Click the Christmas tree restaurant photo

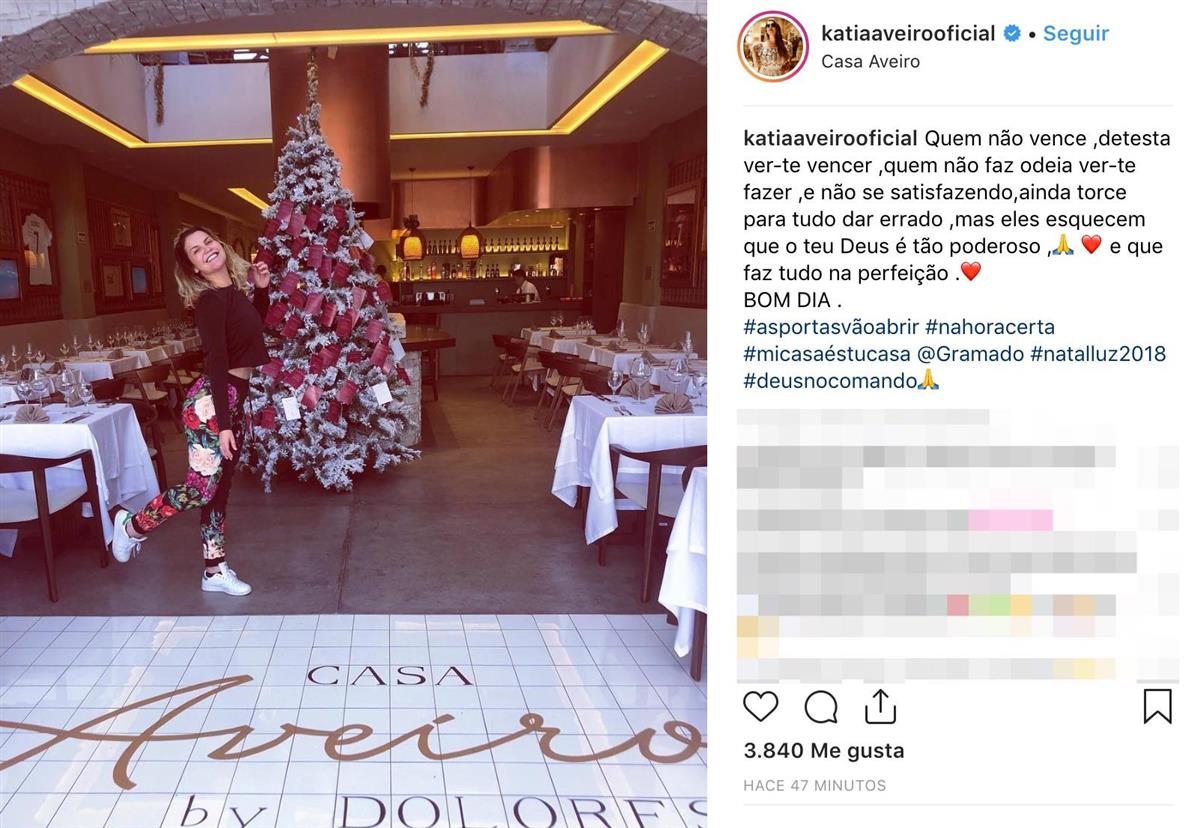[x=353, y=414]
